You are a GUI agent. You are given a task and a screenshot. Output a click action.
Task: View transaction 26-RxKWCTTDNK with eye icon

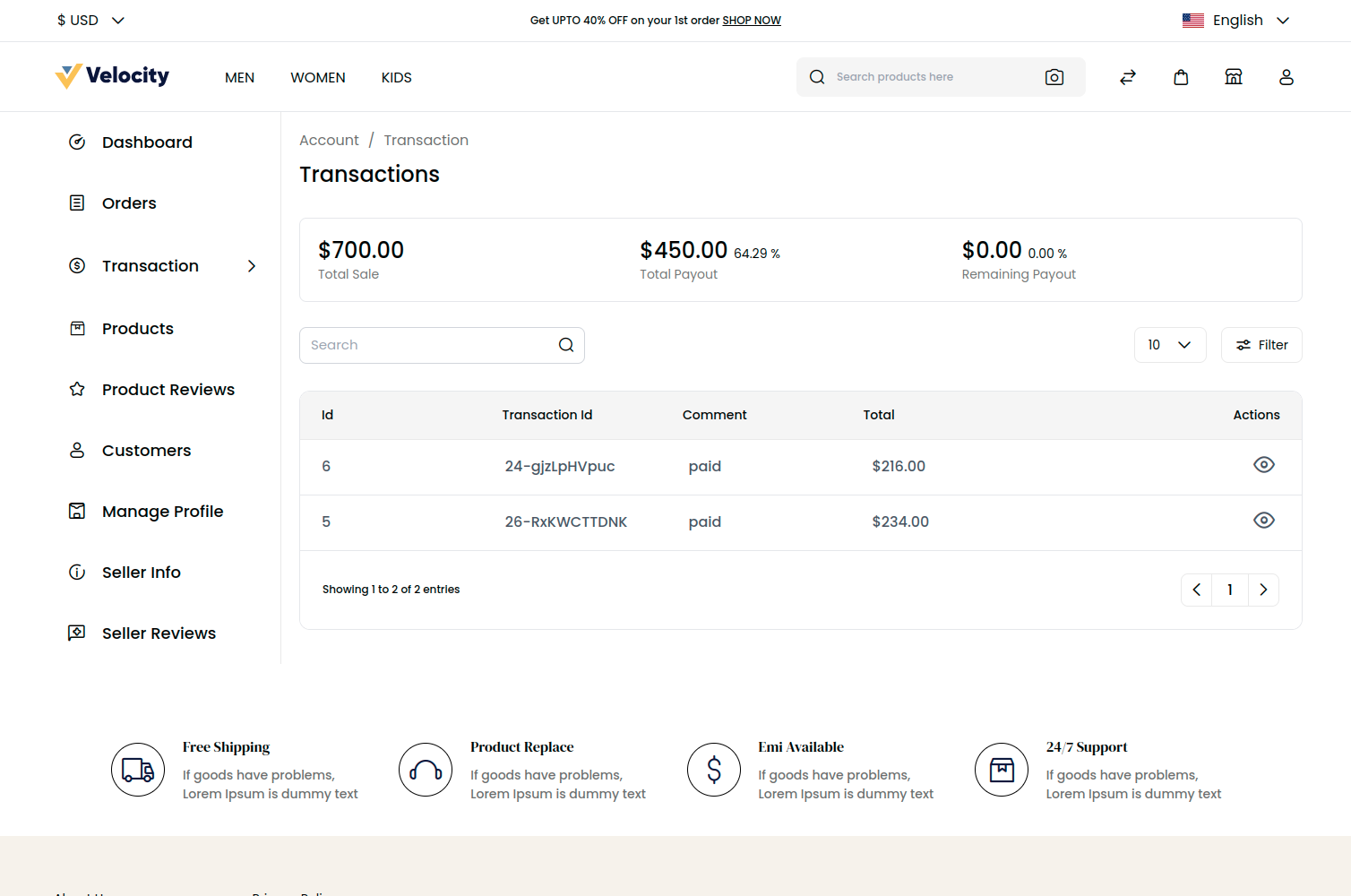[1264, 520]
